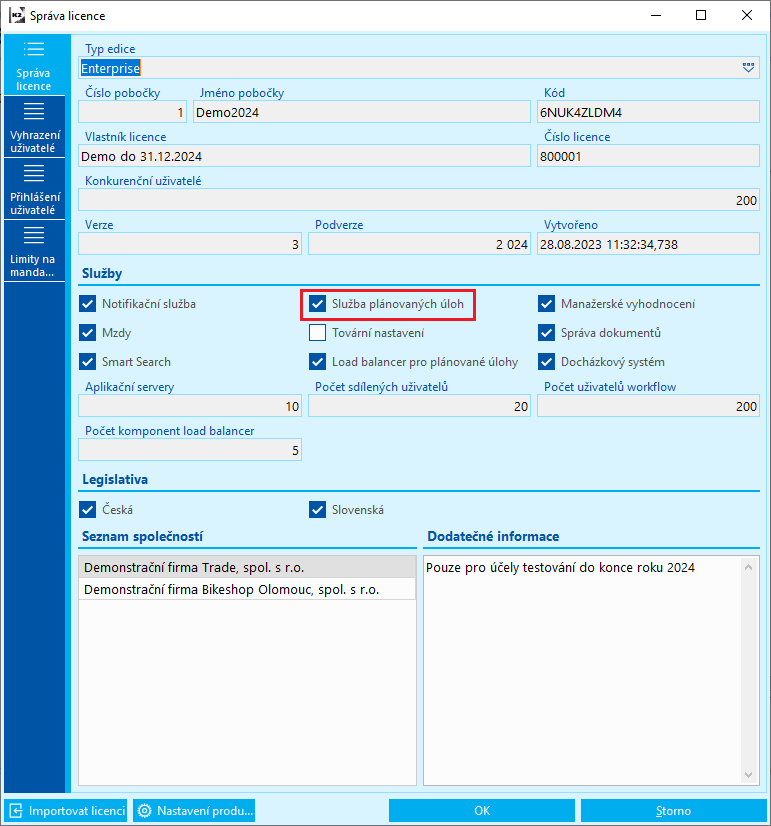Click the lines icon above Vyhrazení uživatelé
This screenshot has width=771, height=826.
click(x=34, y=111)
